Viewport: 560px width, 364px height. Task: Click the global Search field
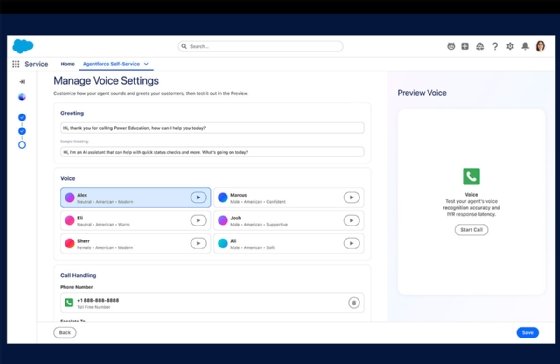click(260, 46)
